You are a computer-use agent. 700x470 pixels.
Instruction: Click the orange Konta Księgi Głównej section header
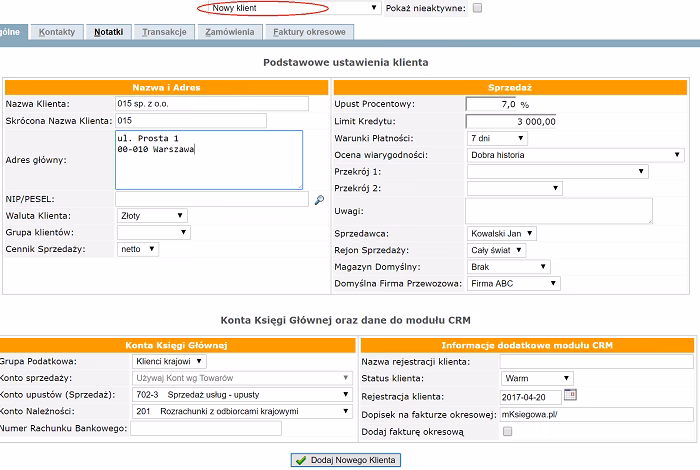pyautogui.click(x=176, y=345)
